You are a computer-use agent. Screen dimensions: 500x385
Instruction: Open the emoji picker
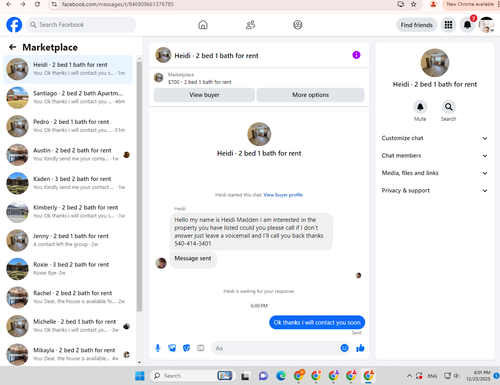344,348
